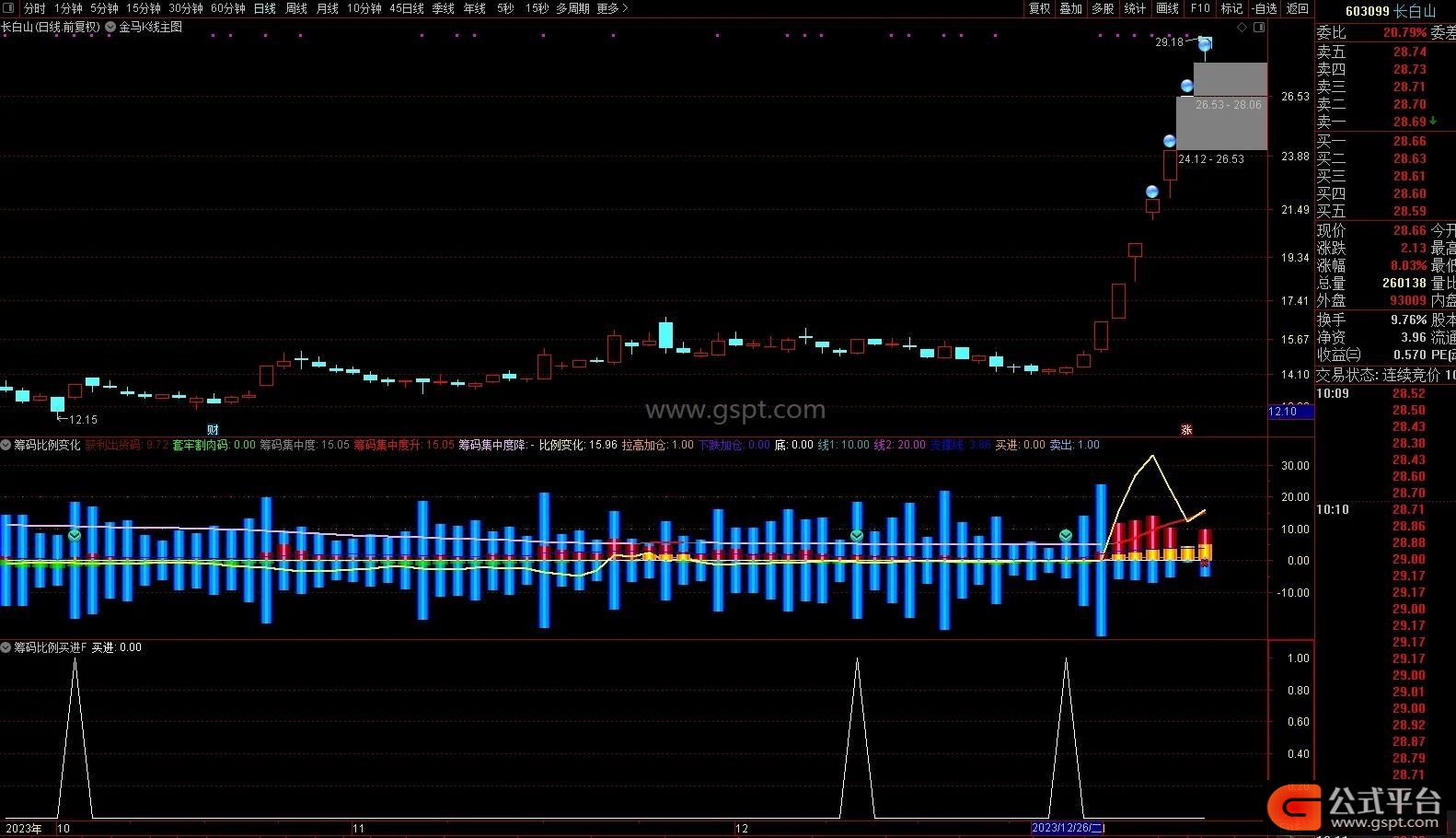
Task: Switch to 年线 yearly chart
Action: coord(475,8)
